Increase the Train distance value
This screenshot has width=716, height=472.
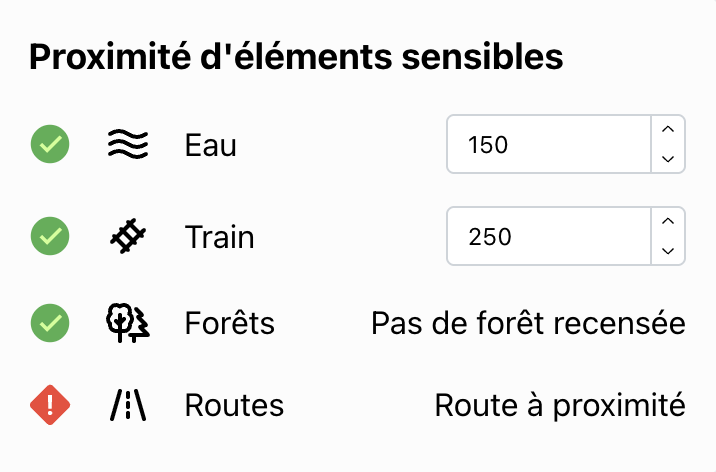[668, 222]
